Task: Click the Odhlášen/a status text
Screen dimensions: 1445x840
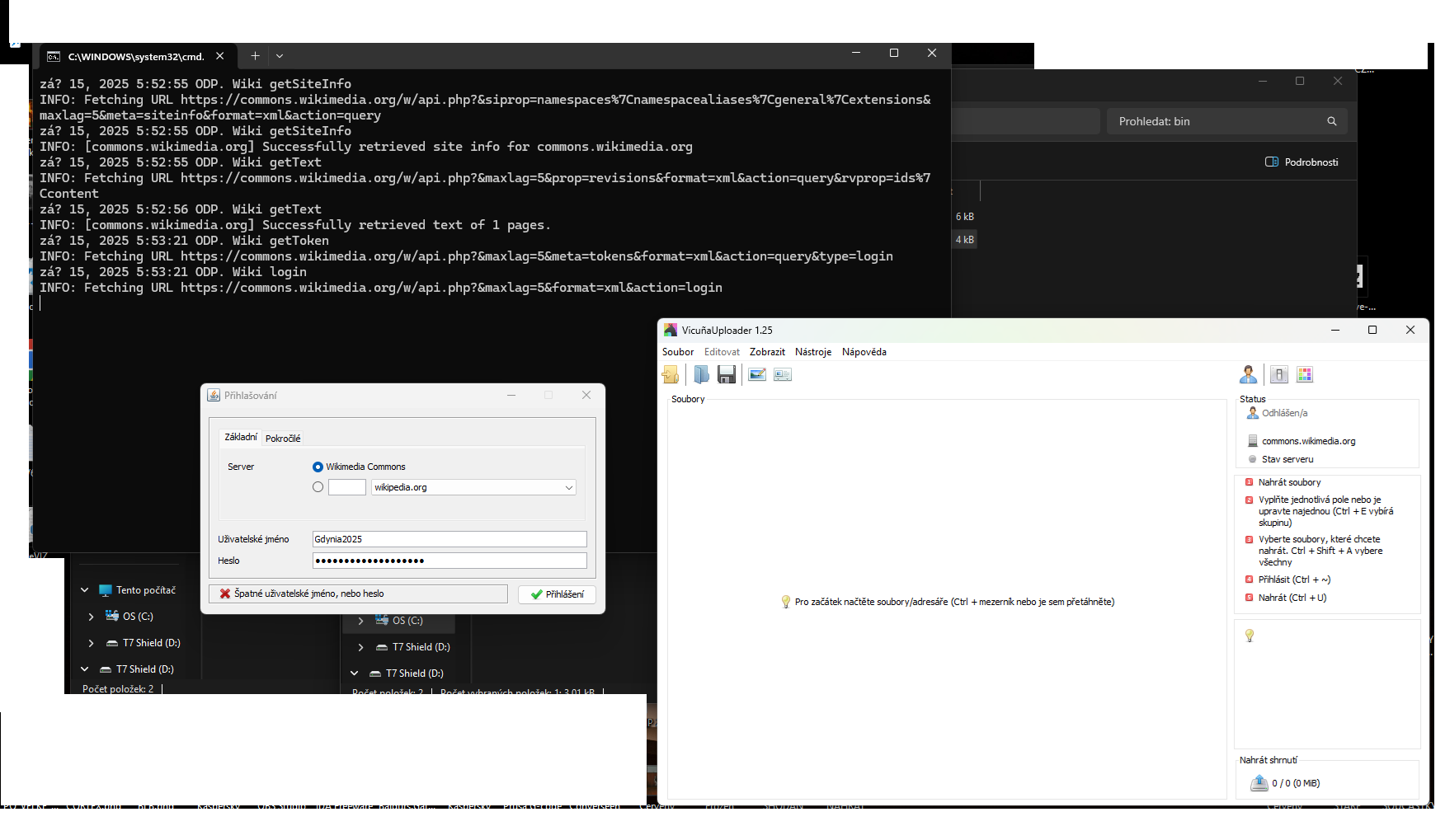Action: click(1285, 413)
